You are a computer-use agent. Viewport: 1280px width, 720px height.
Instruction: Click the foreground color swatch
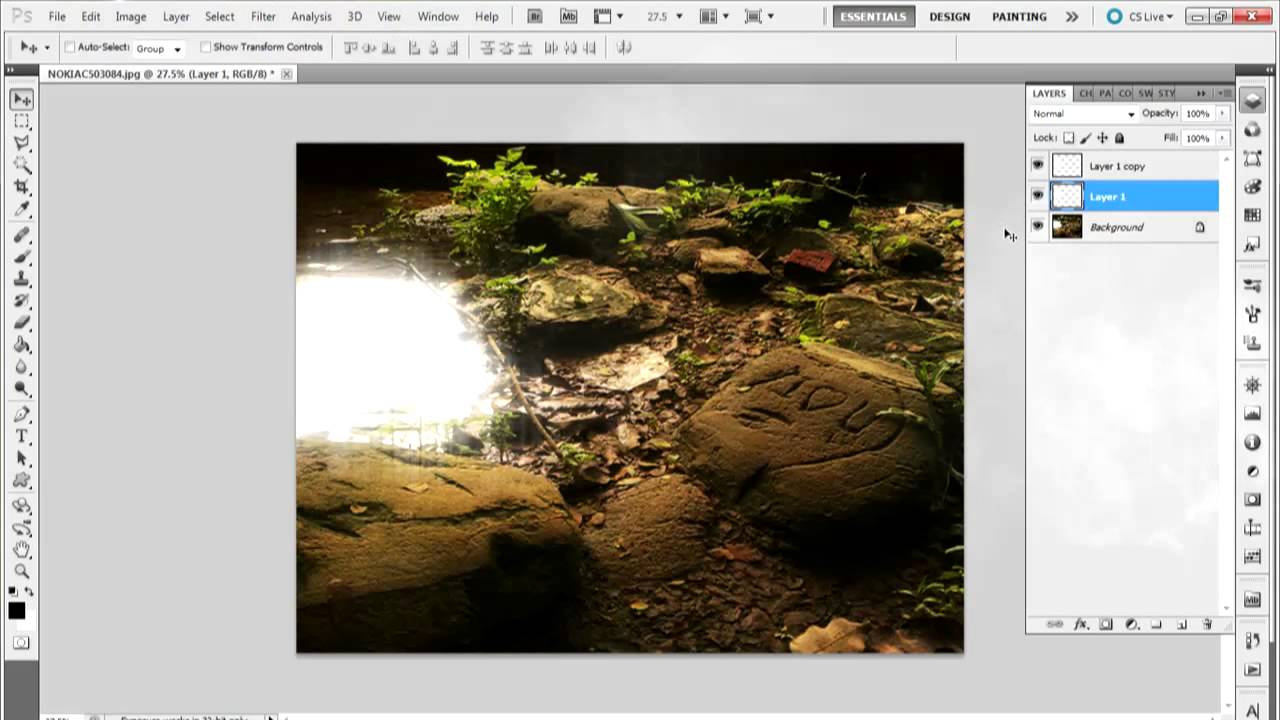tap(17, 611)
